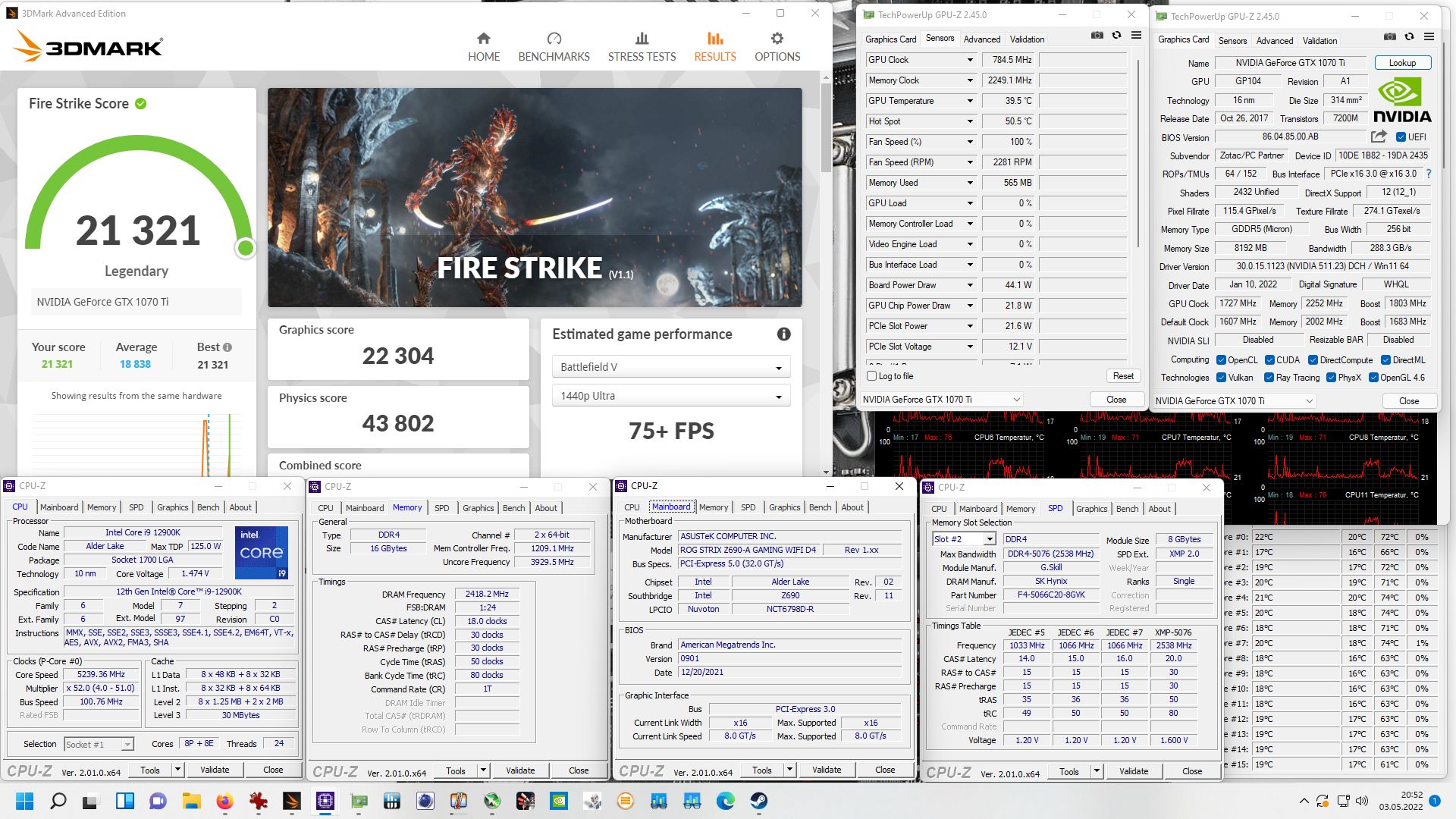Click the info icon next to Best score
The image size is (1456, 819).
tap(227, 347)
